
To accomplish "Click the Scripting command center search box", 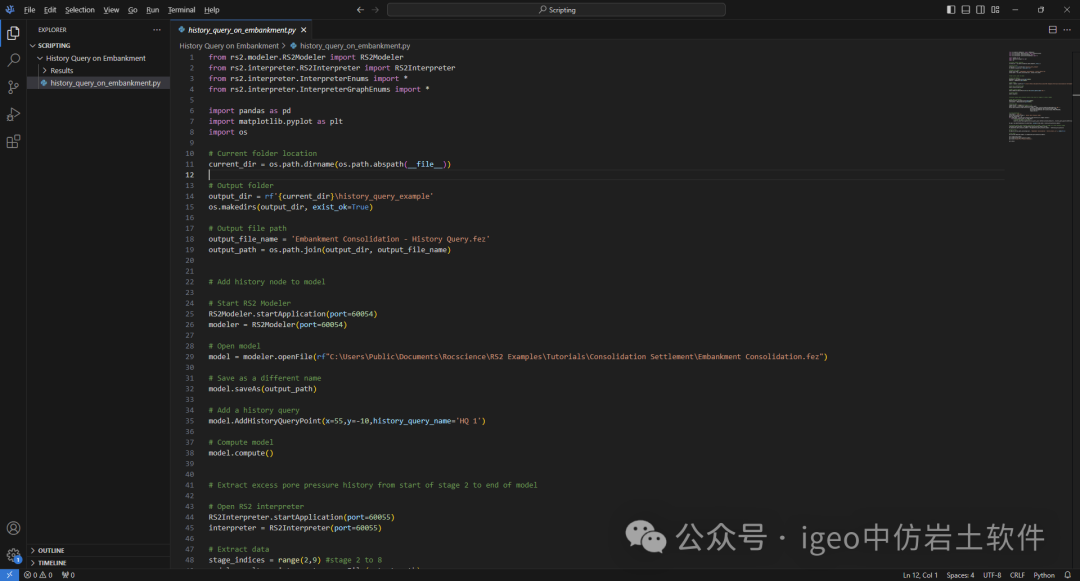I will (x=556, y=10).
